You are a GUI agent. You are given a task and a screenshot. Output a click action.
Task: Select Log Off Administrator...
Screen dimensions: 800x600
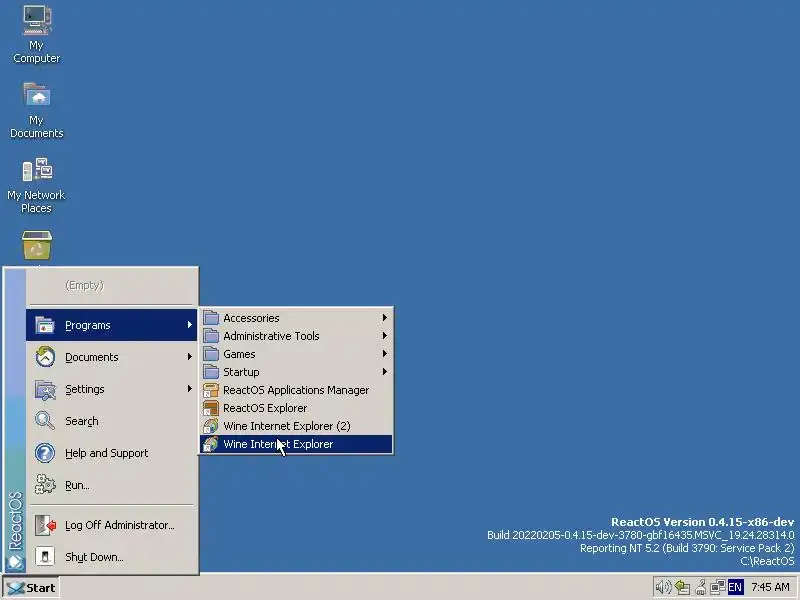[111, 525]
